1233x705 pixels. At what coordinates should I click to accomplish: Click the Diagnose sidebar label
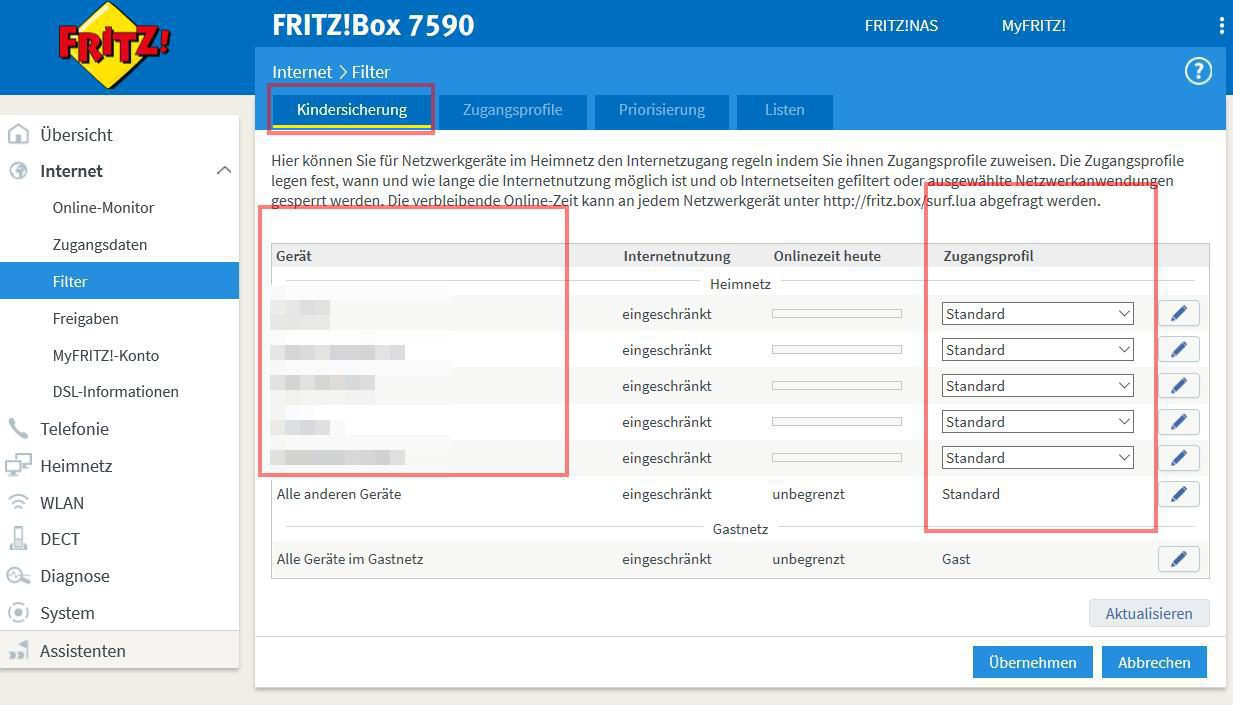click(x=75, y=576)
